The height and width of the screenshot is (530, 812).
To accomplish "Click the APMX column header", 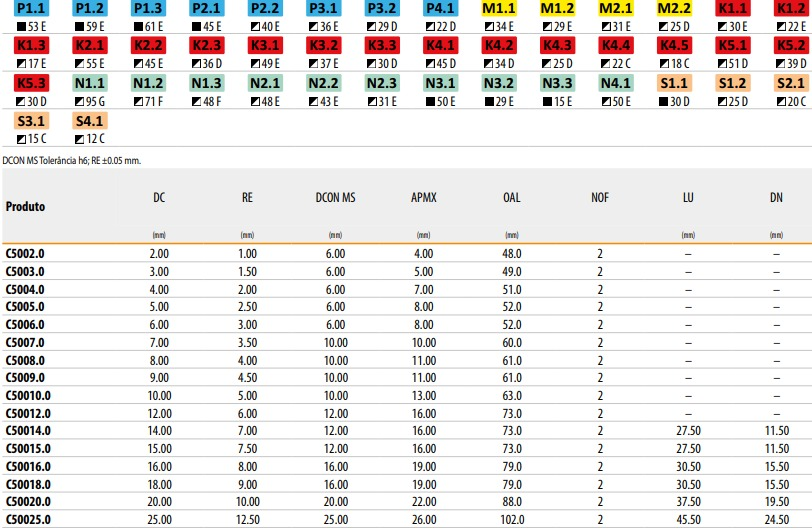I will click(x=423, y=198).
